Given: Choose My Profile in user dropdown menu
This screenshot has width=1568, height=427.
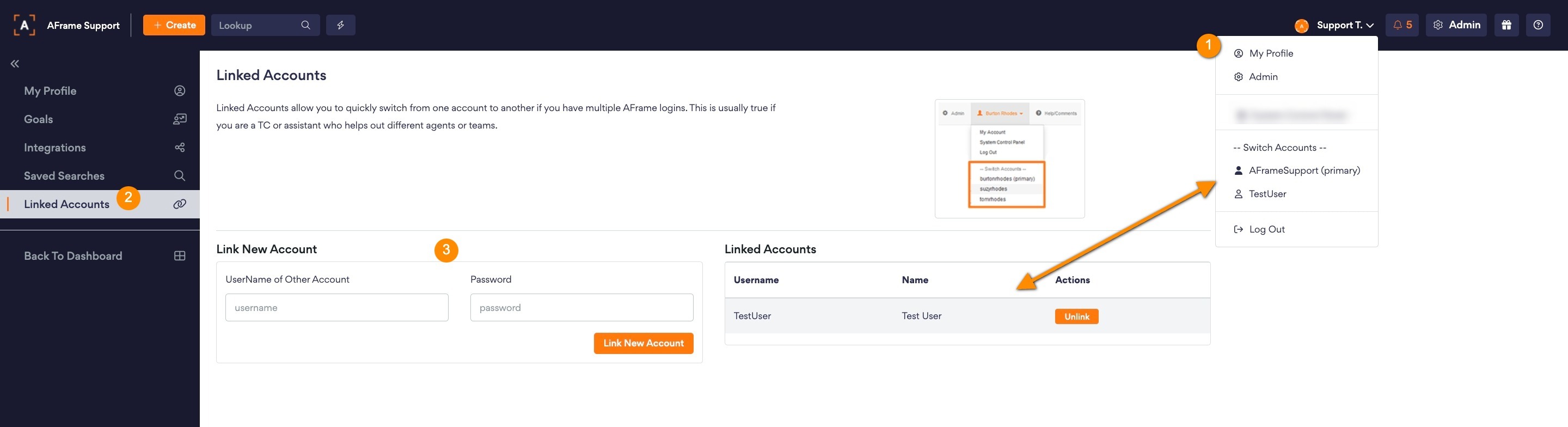Looking at the screenshot, I should click(1296, 53).
